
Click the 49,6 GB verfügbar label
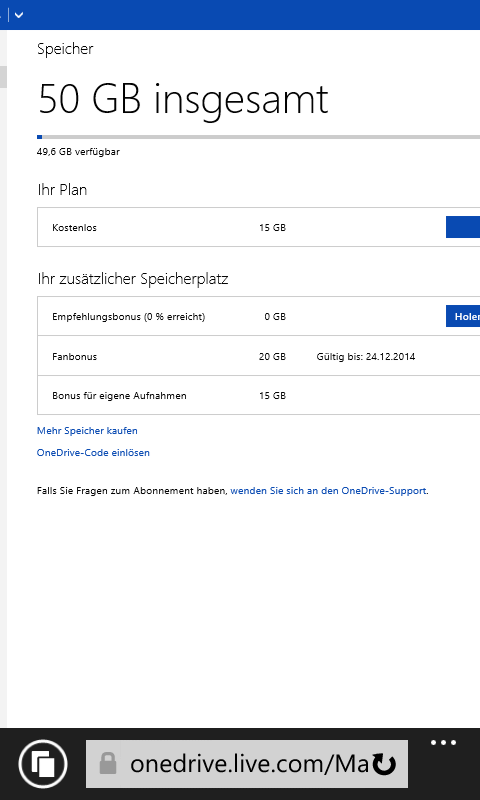pyautogui.click(x=79, y=152)
